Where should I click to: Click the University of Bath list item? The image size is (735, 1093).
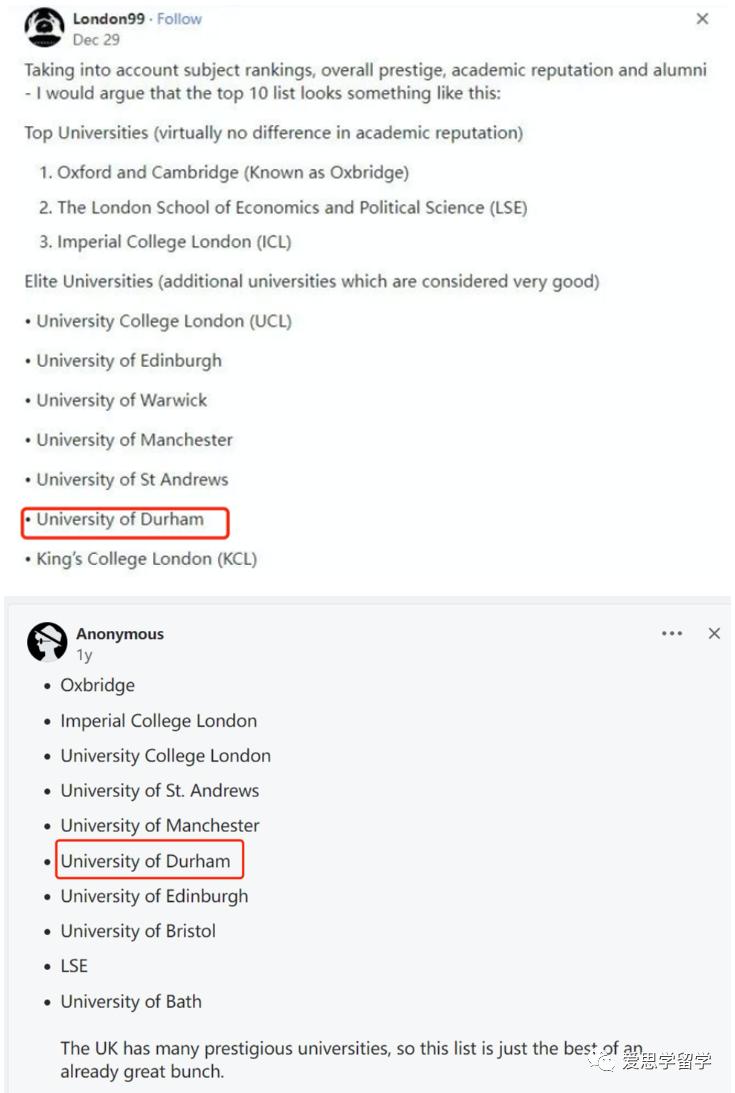(130, 1001)
